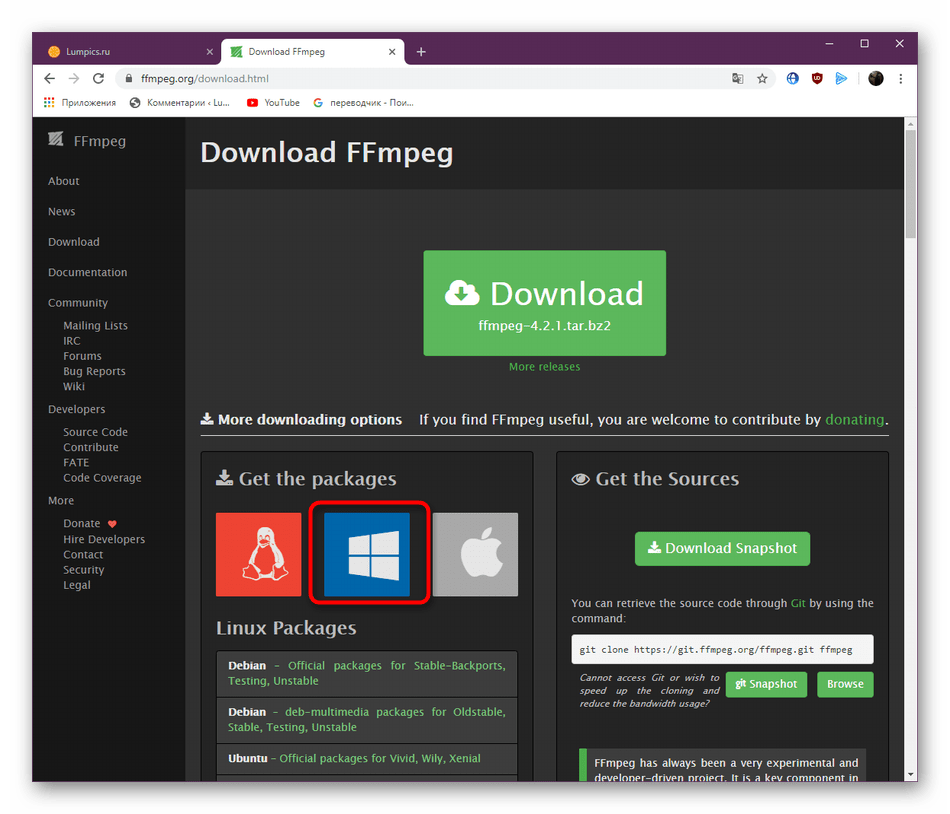Click the git Snapshot button
Image resolution: width=950 pixels, height=814 pixels.
click(766, 684)
